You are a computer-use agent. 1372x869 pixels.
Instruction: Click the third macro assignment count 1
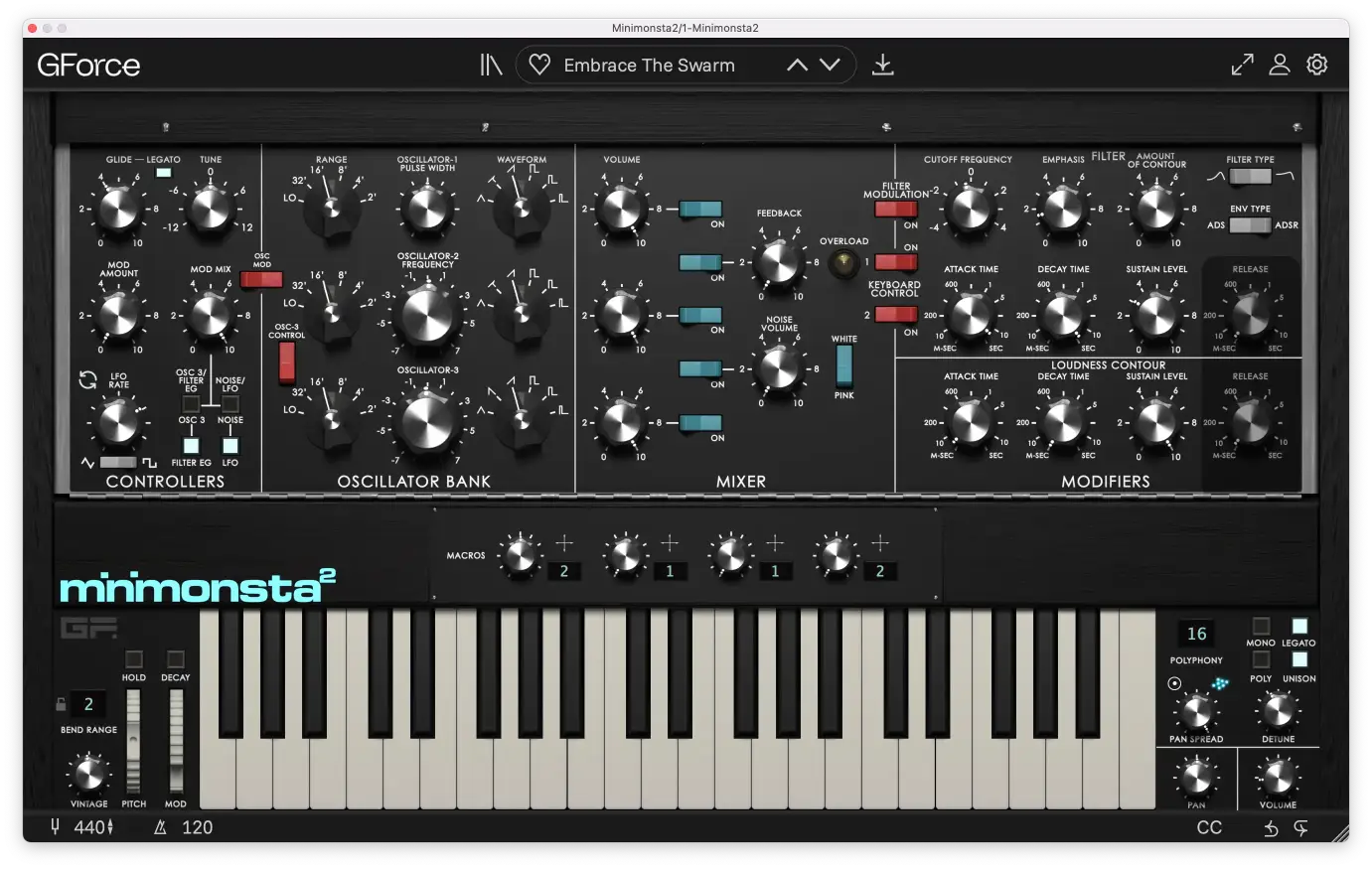[775, 571]
